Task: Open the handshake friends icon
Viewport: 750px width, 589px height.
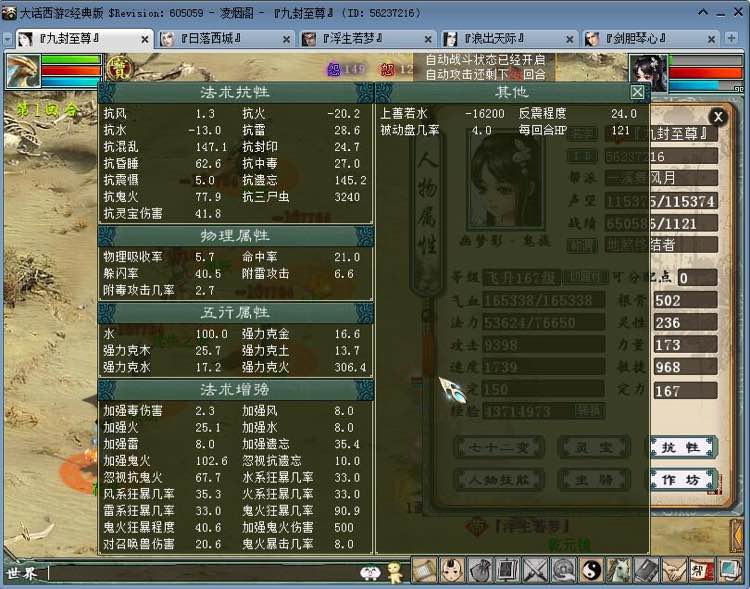Action: [x=674, y=571]
